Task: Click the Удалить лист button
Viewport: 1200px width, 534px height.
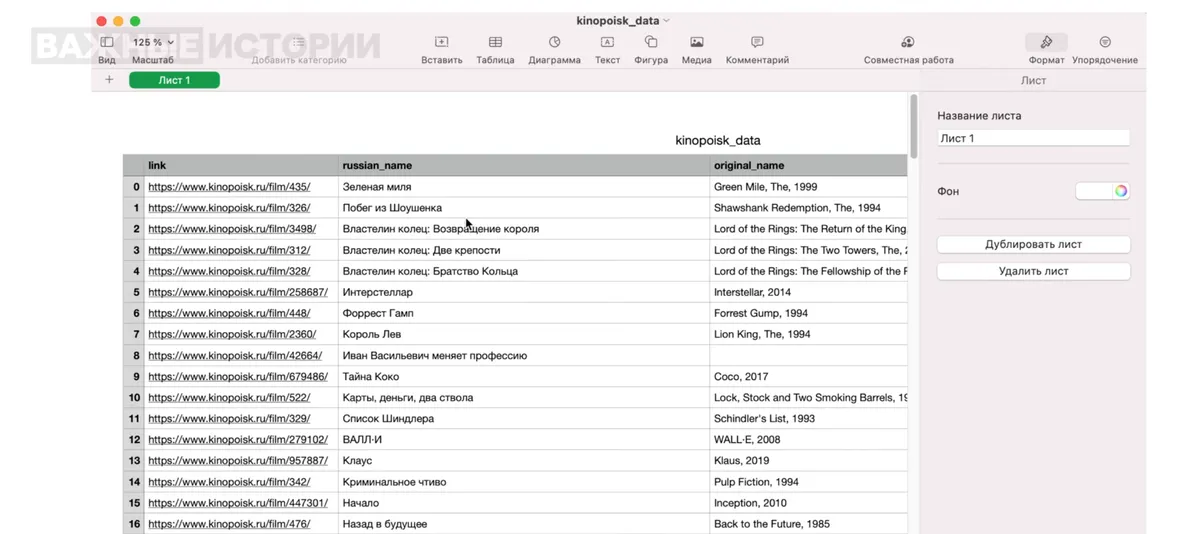Action: click(1033, 271)
